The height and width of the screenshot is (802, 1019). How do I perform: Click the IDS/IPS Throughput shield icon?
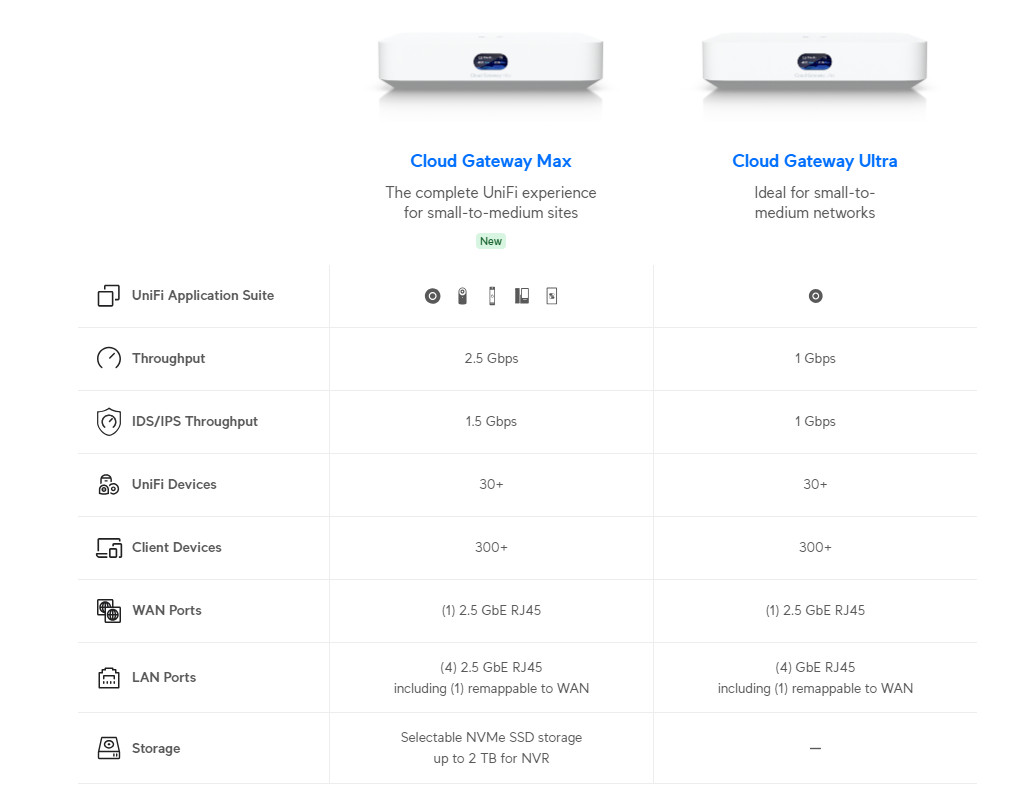pyautogui.click(x=109, y=421)
